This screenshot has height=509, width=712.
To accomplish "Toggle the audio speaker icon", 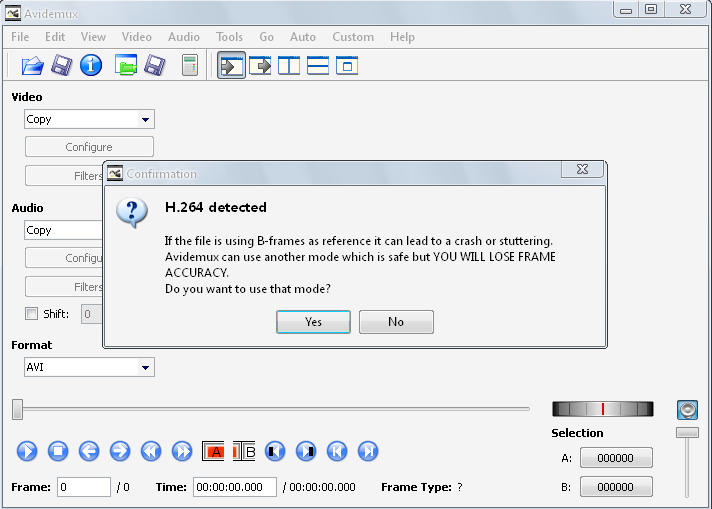I will click(687, 410).
